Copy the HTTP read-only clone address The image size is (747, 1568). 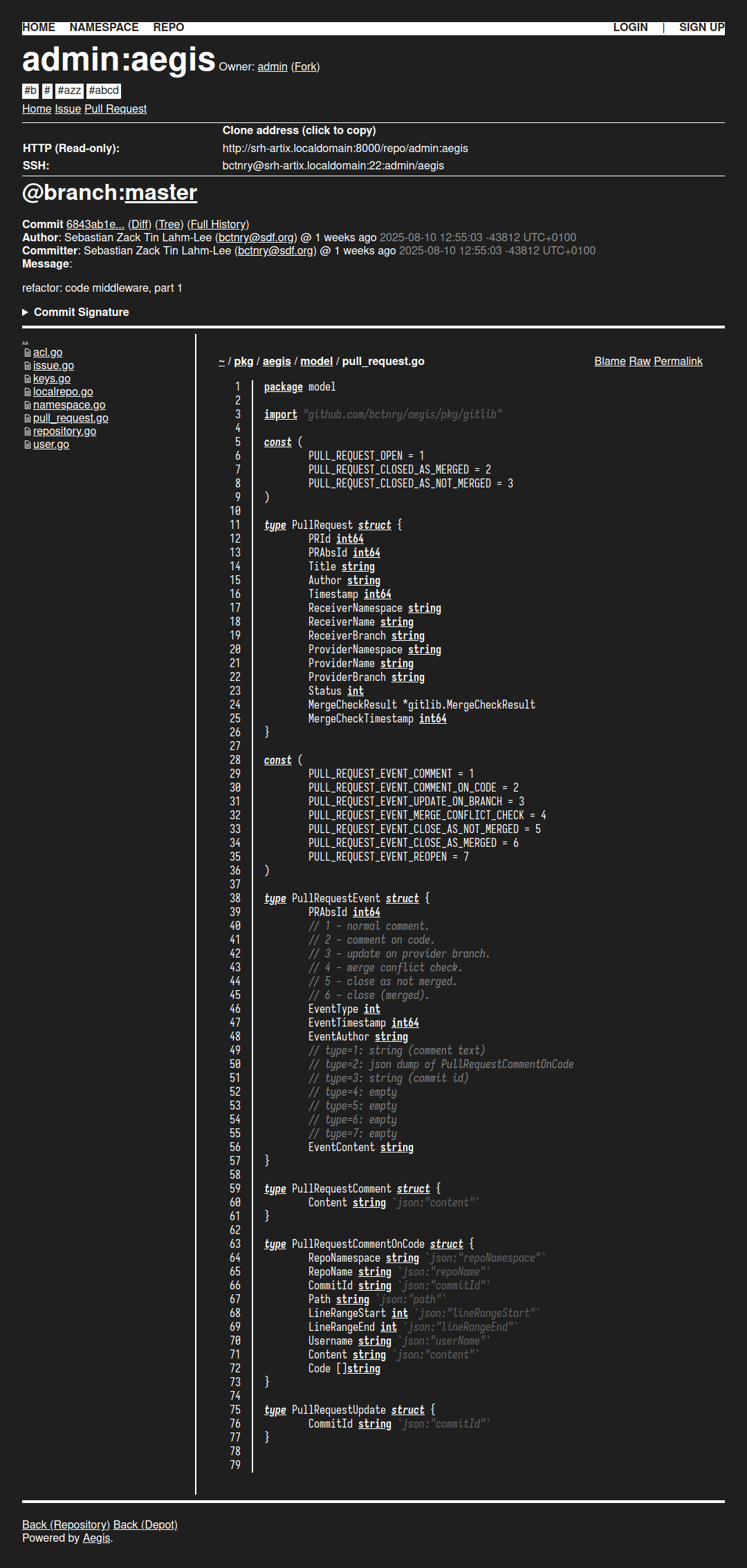coord(345,149)
